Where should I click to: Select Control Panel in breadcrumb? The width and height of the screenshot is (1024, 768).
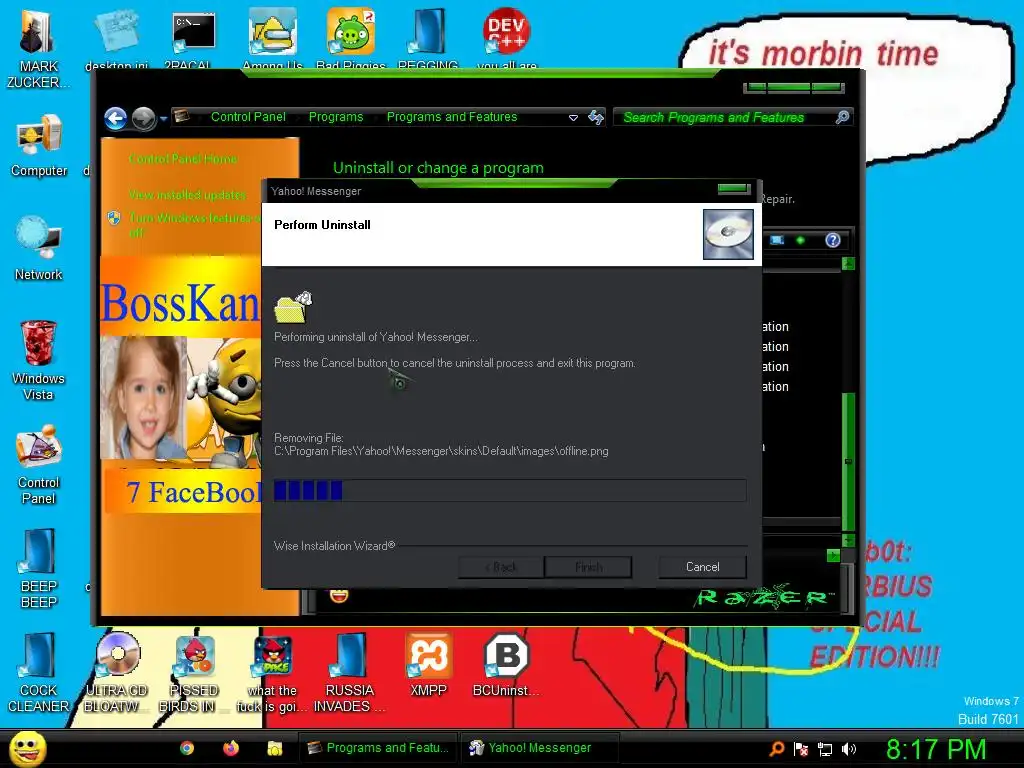click(x=248, y=117)
